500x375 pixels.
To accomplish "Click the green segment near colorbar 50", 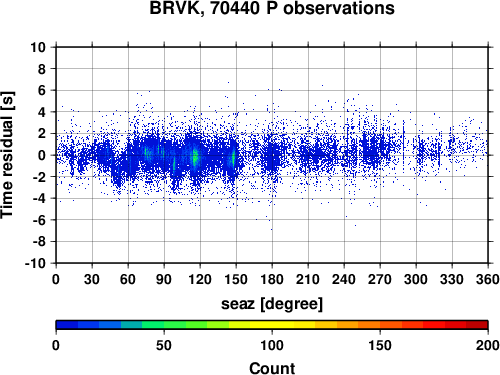I will tap(164, 325).
